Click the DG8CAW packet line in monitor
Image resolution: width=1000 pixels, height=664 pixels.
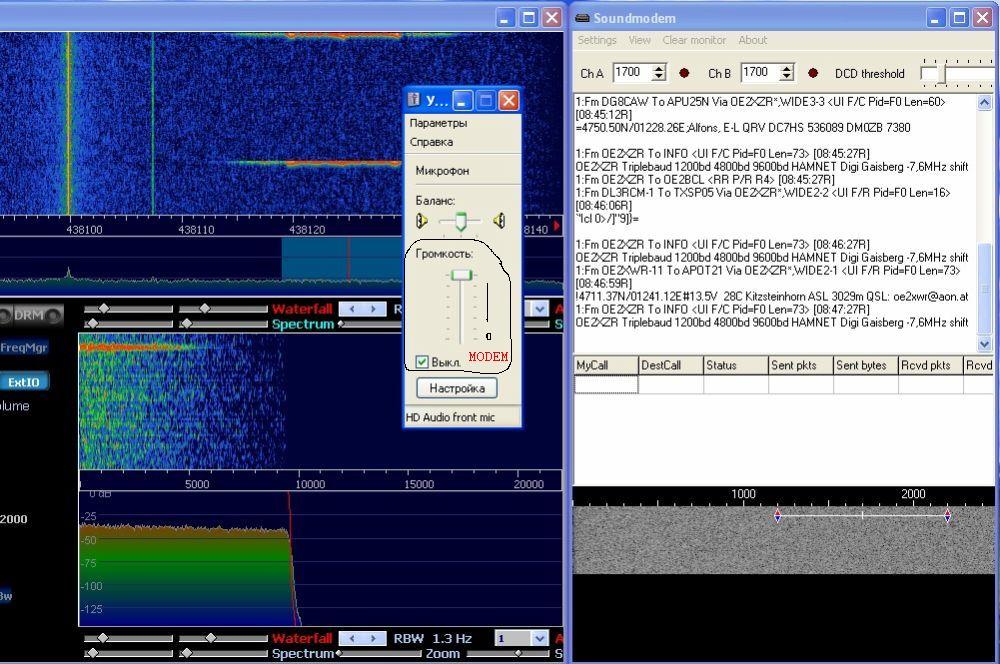(760, 101)
